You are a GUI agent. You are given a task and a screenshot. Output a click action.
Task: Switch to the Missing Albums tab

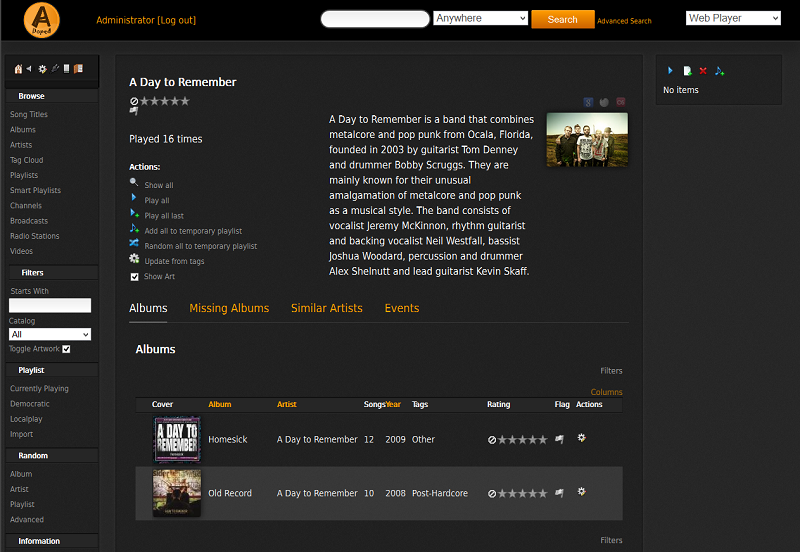[x=229, y=308]
